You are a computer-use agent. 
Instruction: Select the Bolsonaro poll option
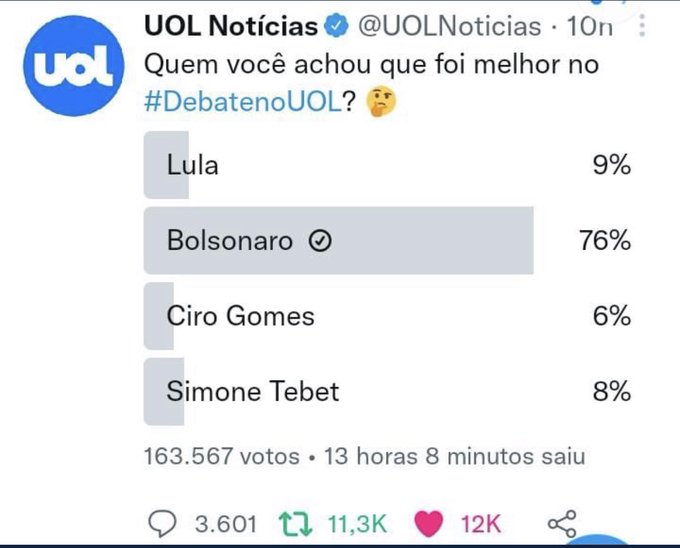[x=229, y=240]
